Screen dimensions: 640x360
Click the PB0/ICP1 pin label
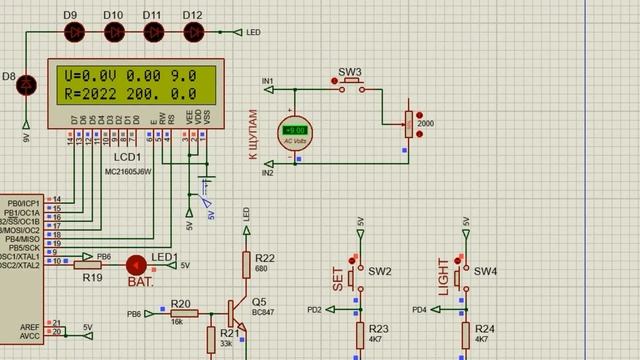point(24,204)
